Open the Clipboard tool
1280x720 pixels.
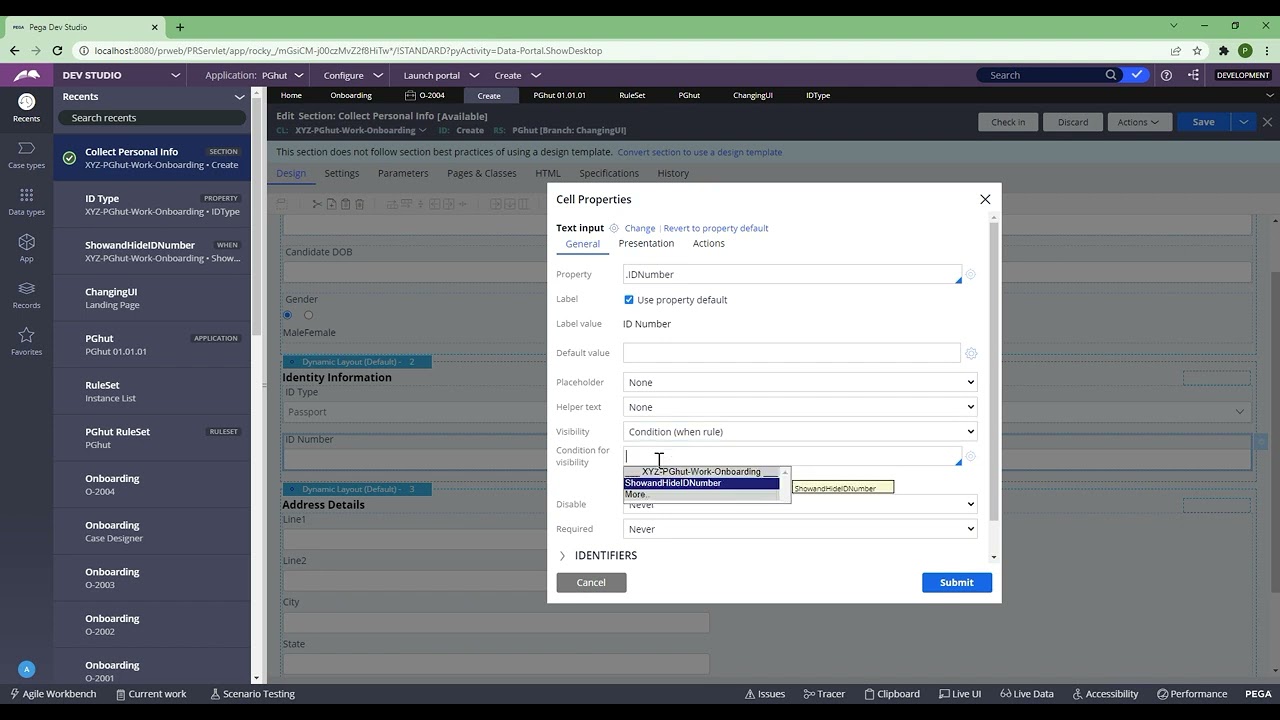[x=892, y=694]
